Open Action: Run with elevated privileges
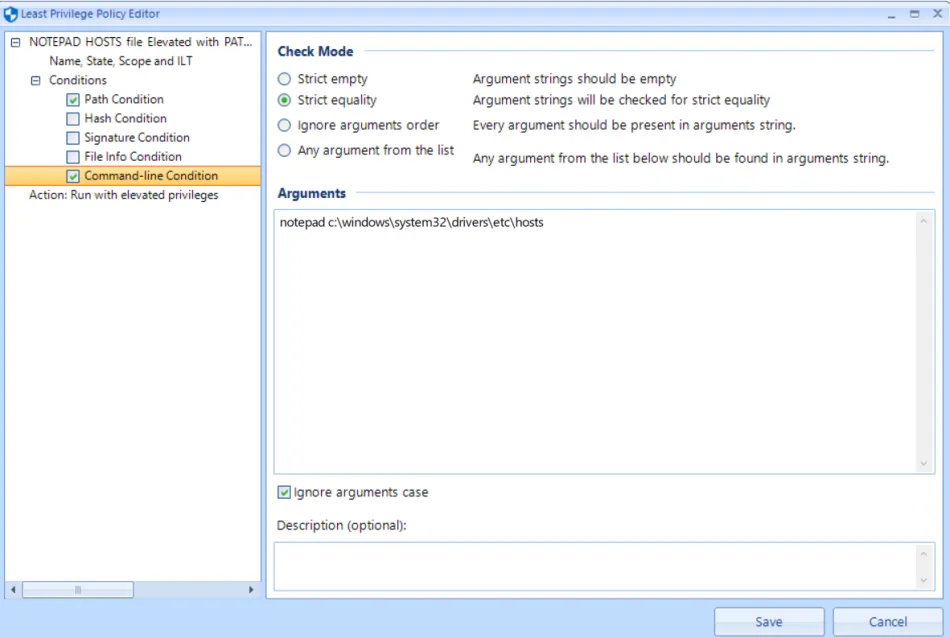Image resolution: width=950 pixels, height=638 pixels. [x=124, y=195]
